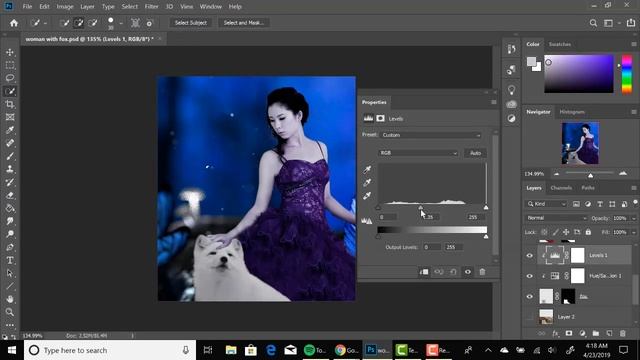Select the Eraser tool
Screen dimensions: 640x360
point(10,195)
